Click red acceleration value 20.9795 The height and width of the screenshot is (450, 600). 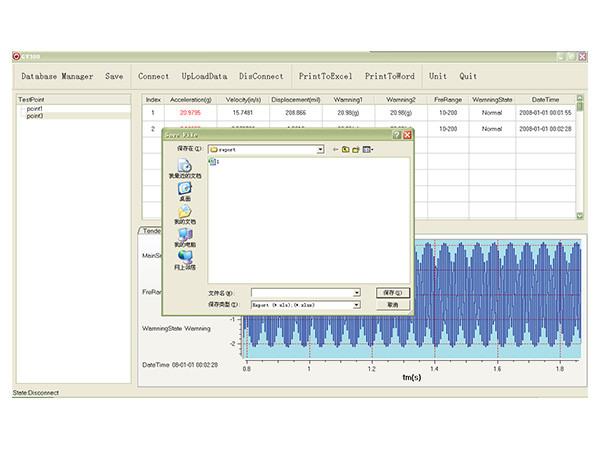tap(190, 112)
